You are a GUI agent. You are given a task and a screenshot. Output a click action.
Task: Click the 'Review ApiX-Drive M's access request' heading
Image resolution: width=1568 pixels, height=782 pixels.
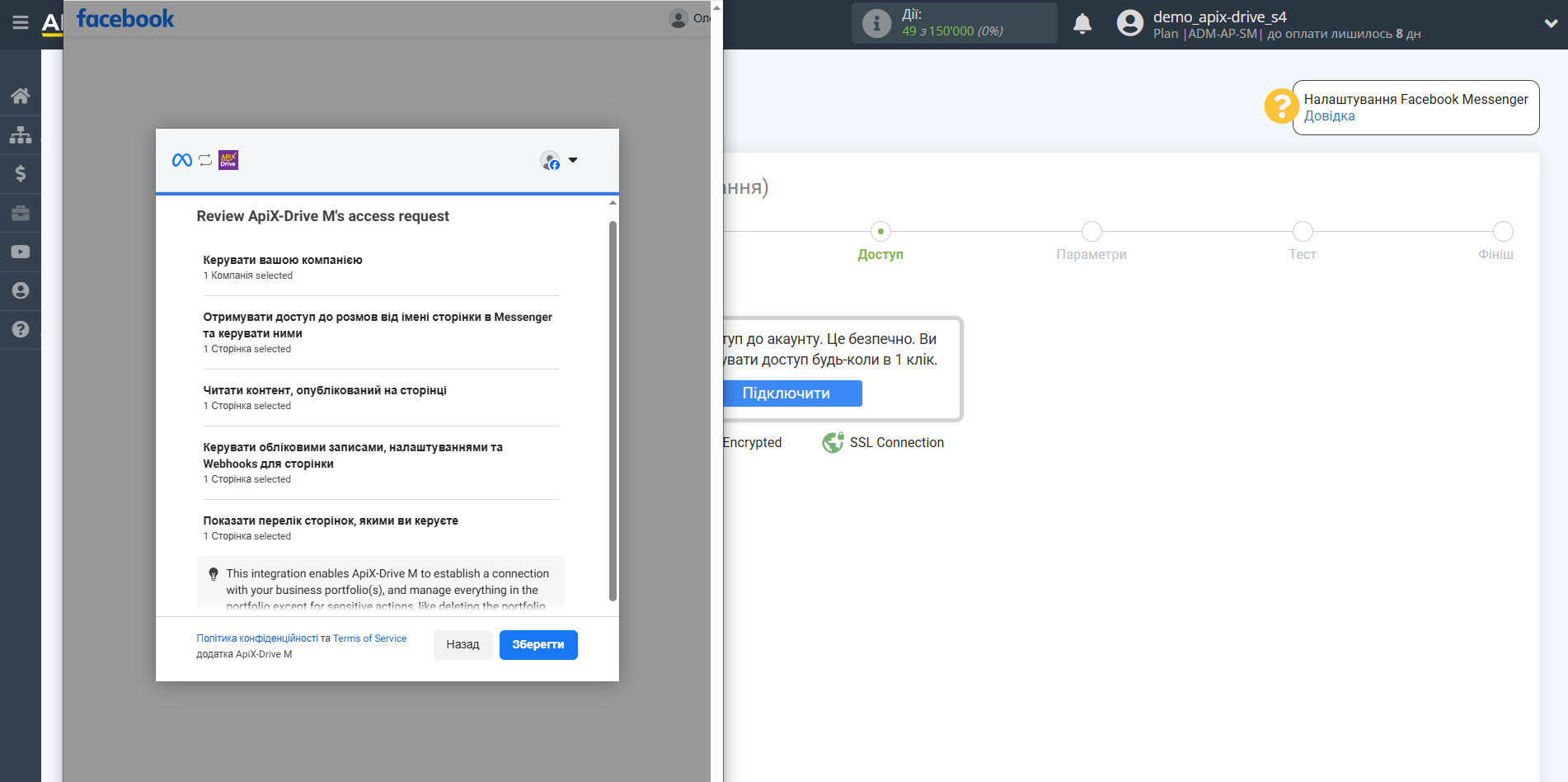323,216
